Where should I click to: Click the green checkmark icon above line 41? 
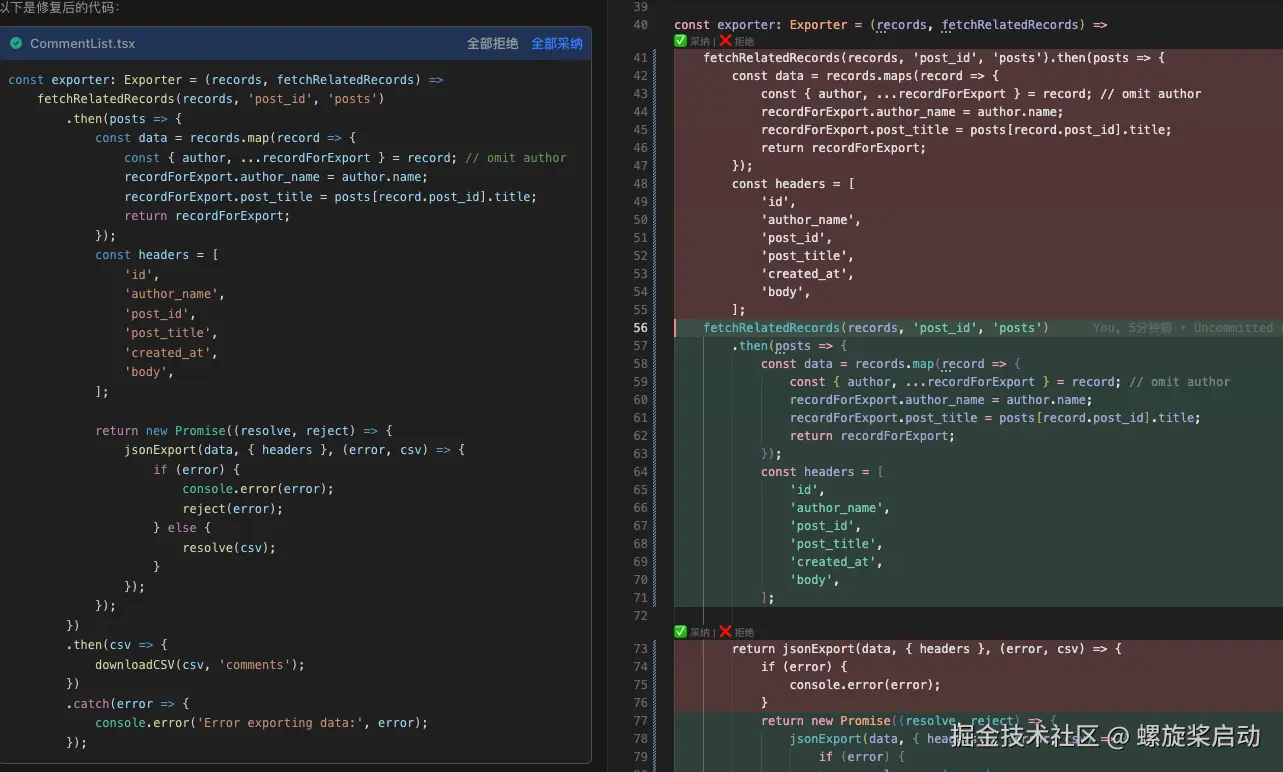[681, 41]
